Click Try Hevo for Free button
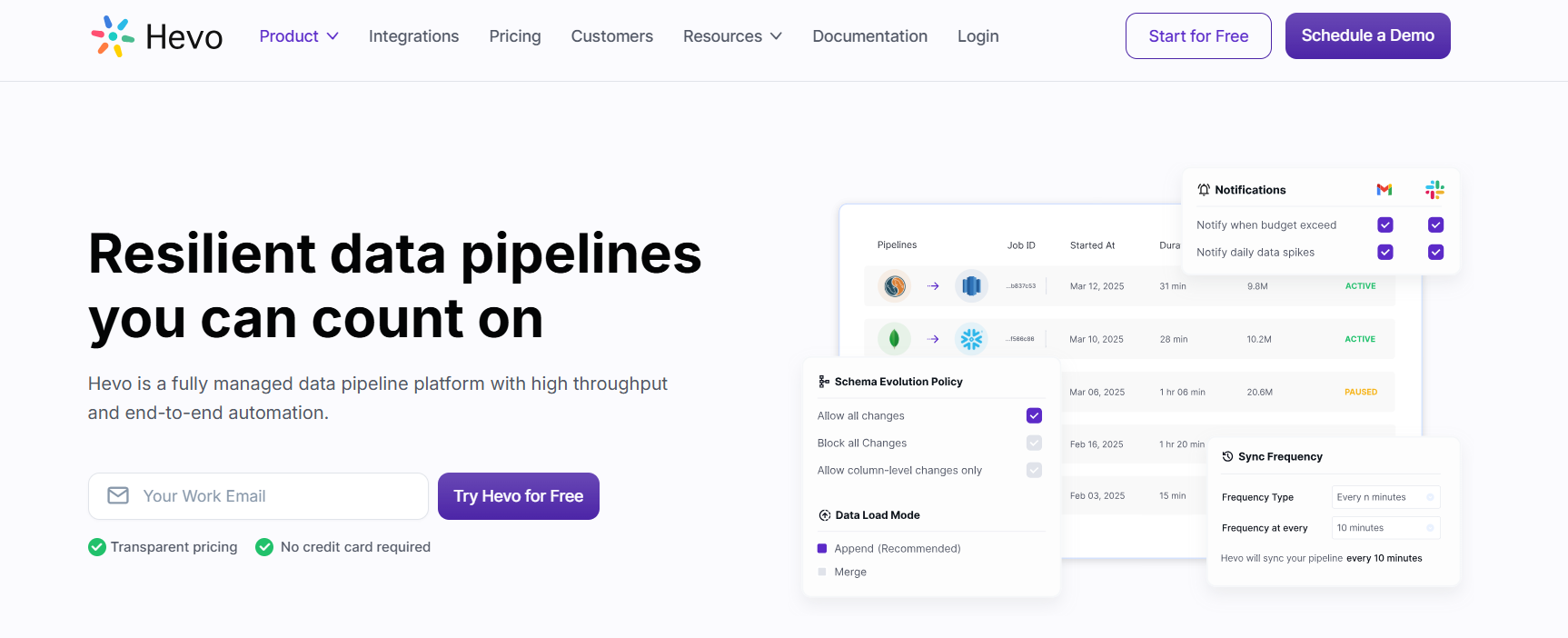The image size is (1568, 638). point(519,496)
